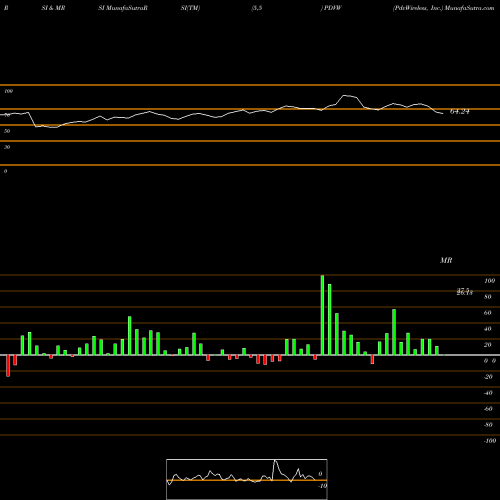500x500 pixels.
Task: Click the PDVW ticker symbol in header
Action: 333,8
